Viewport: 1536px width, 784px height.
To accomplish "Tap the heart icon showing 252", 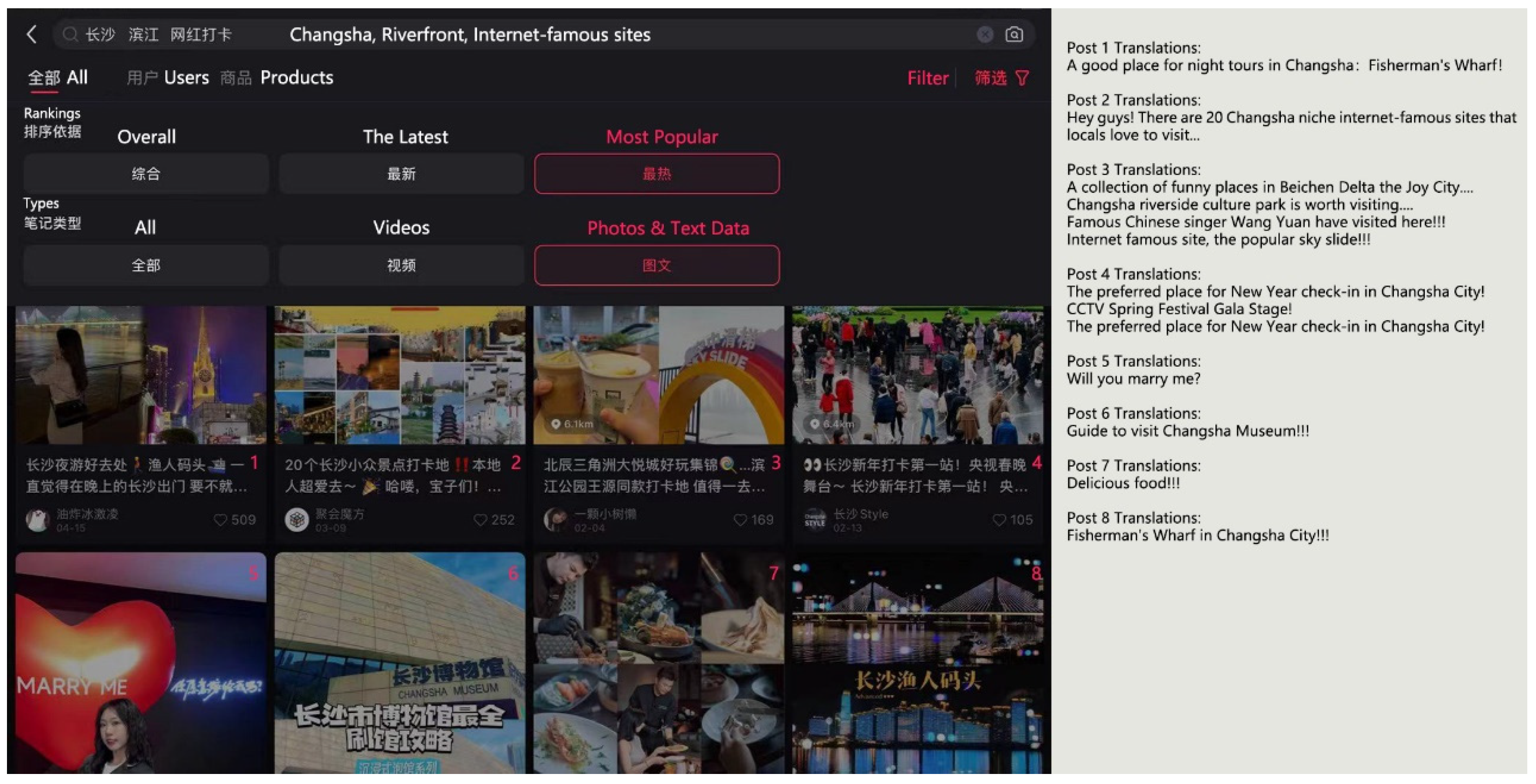I will coord(480,520).
